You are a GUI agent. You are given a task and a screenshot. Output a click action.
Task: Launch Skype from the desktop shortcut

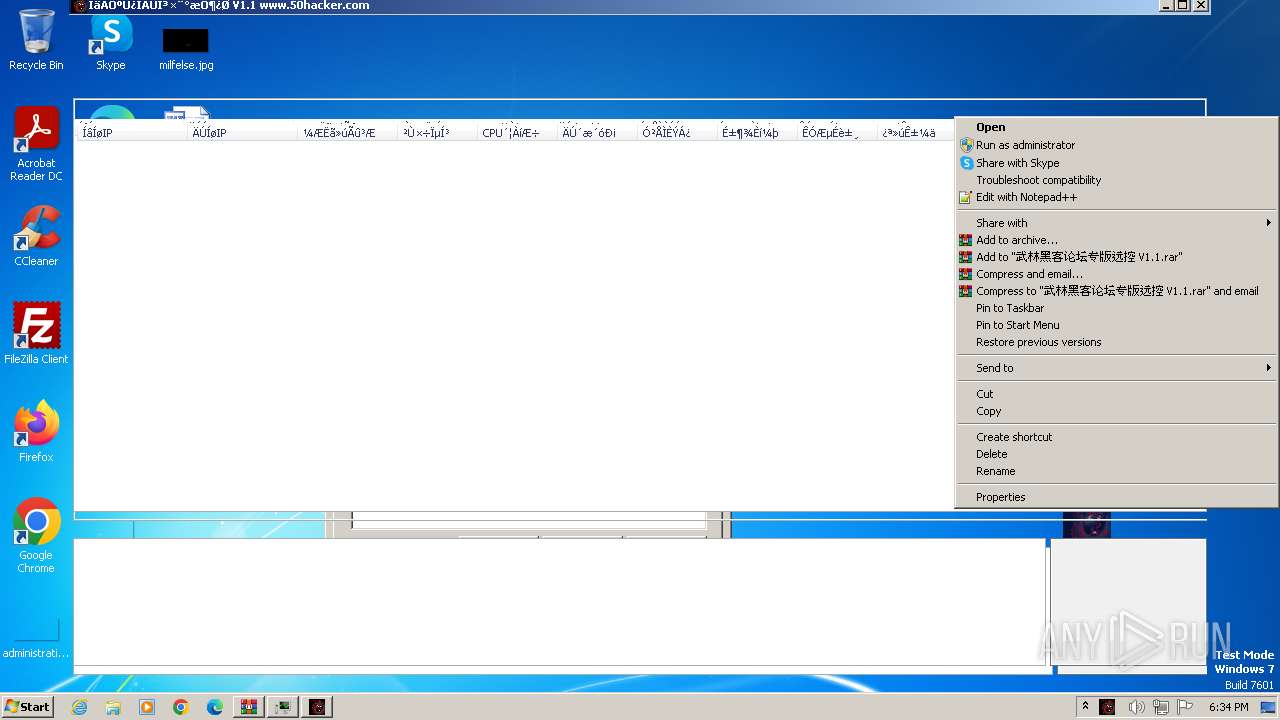110,42
